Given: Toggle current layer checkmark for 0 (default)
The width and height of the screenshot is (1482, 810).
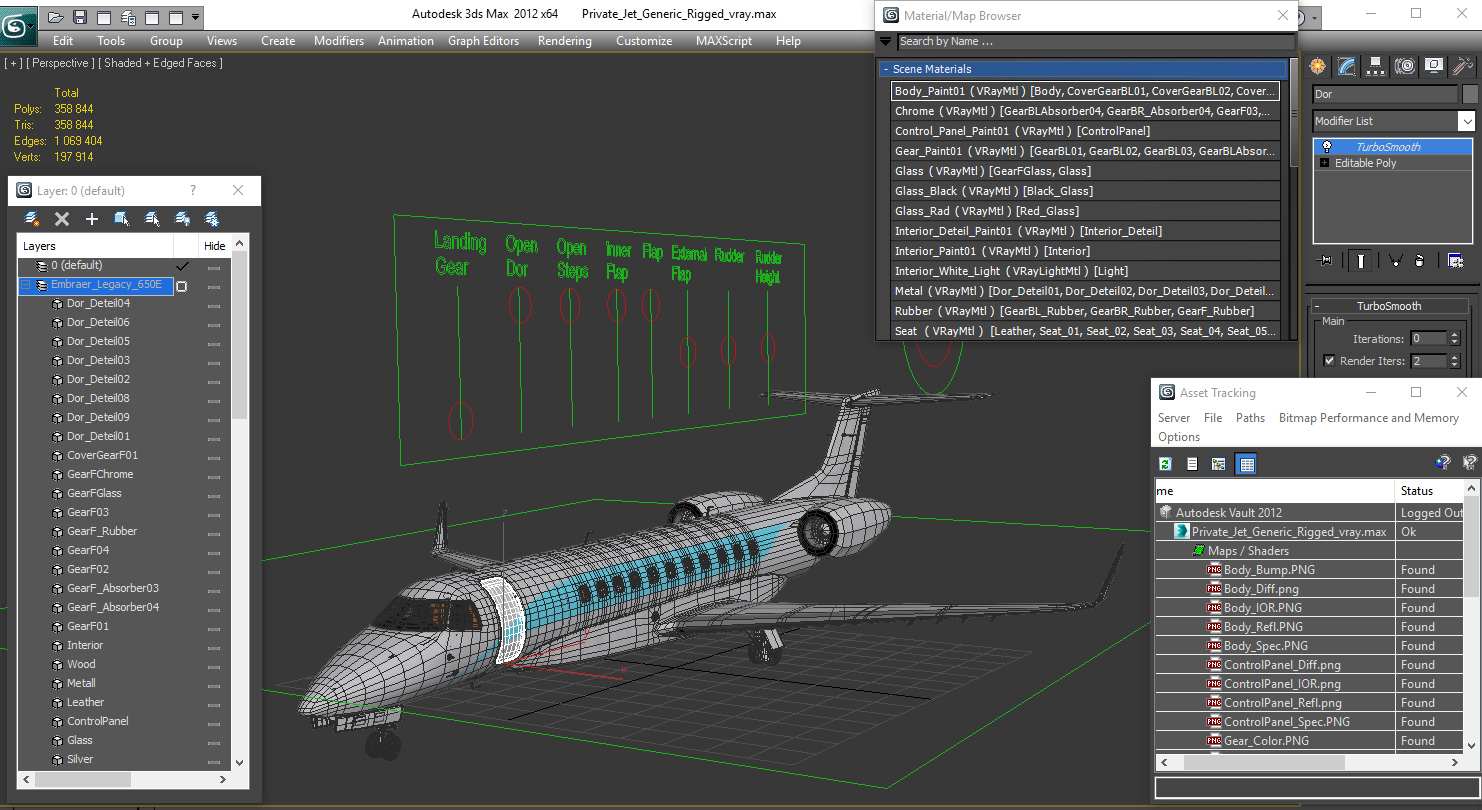Looking at the screenshot, I should [182, 266].
